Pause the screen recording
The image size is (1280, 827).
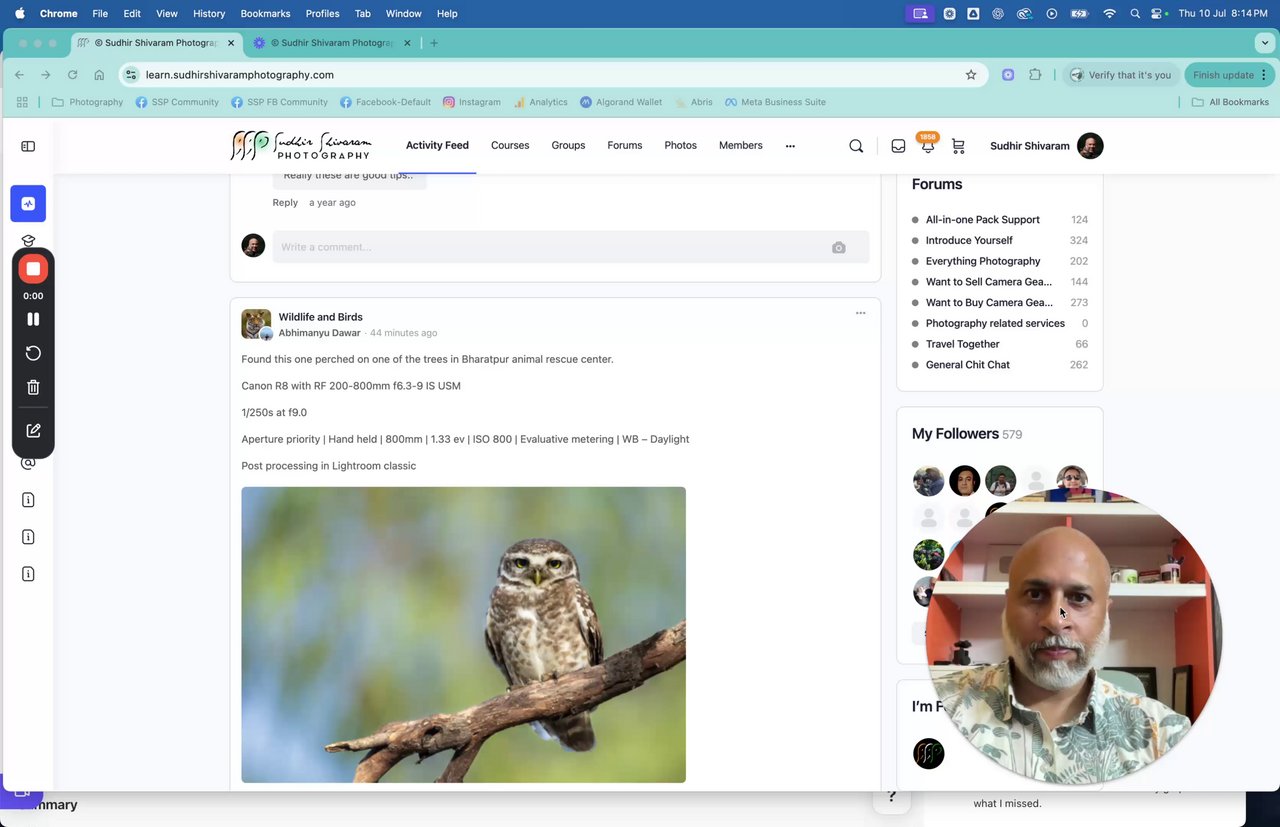point(33,319)
